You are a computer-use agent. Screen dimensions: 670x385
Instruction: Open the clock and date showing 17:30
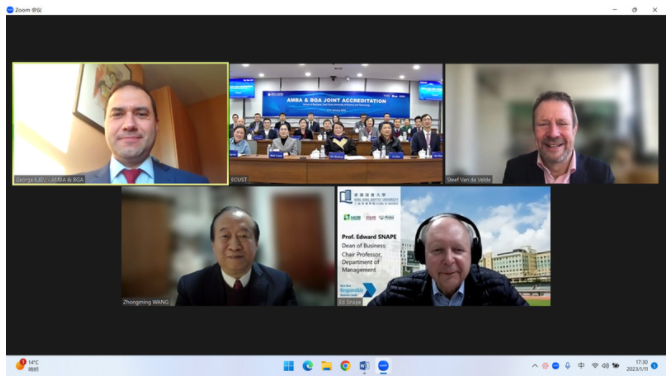tap(637, 365)
